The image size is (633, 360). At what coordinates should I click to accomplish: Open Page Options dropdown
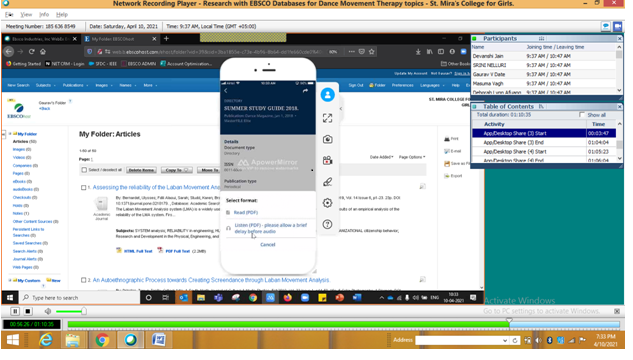(412, 157)
